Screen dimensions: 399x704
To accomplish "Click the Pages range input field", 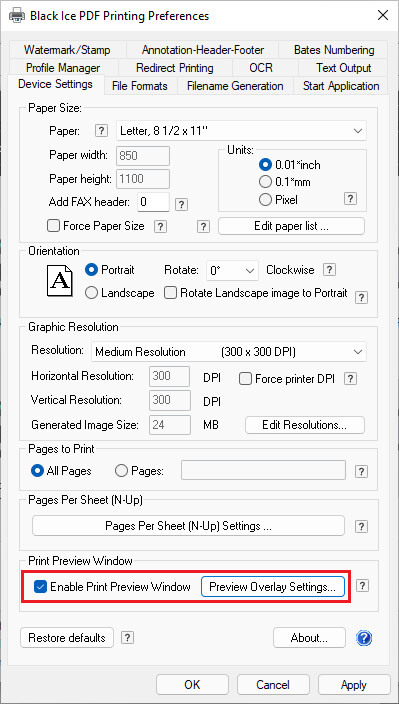I will [x=263, y=471].
